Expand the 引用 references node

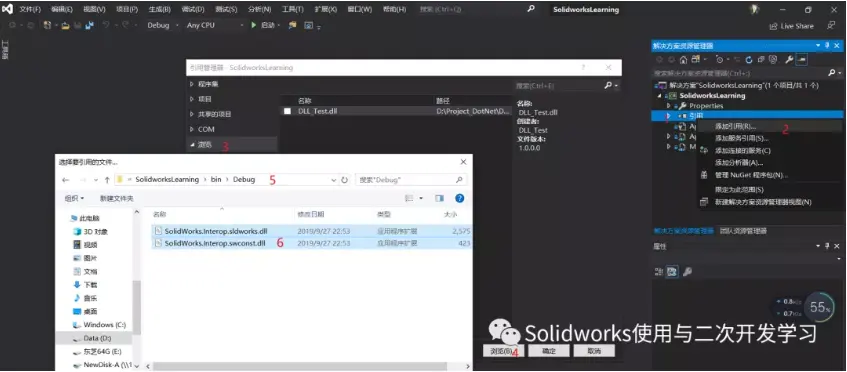[669, 116]
